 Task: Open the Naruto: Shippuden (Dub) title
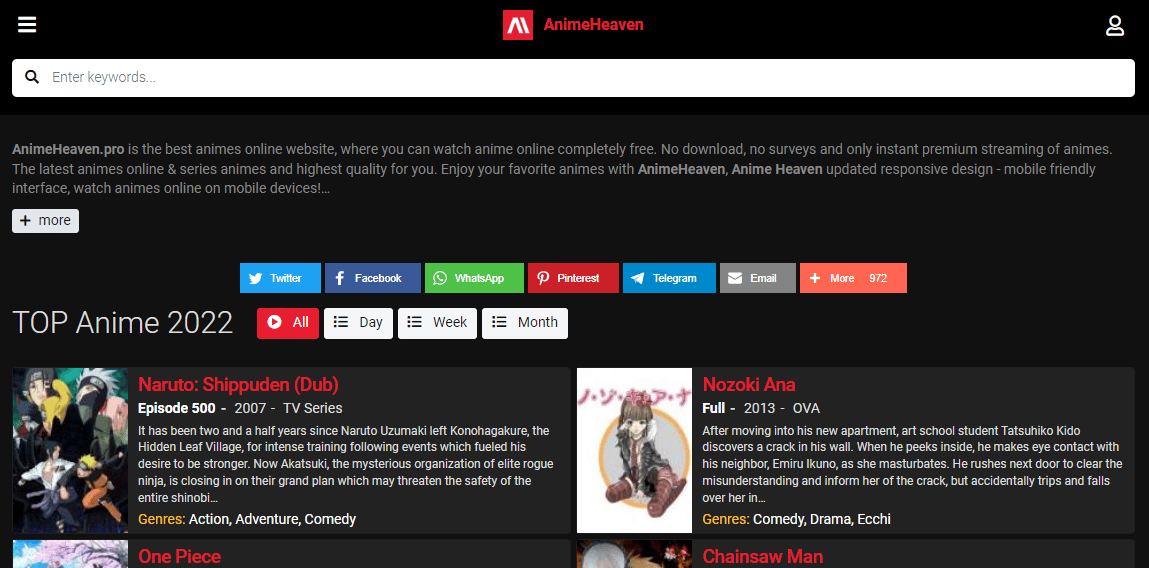(x=238, y=385)
